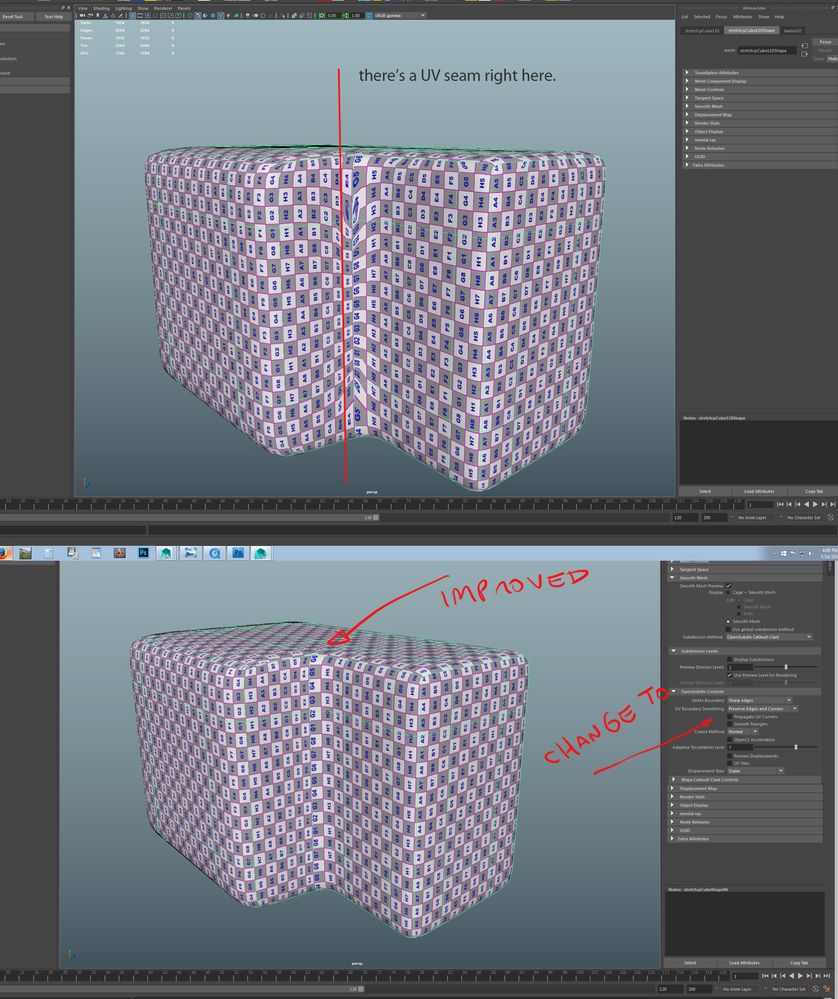The height and width of the screenshot is (999, 838).
Task: Click the Adaptive Tessellation Level slider handle
Action: point(796,747)
